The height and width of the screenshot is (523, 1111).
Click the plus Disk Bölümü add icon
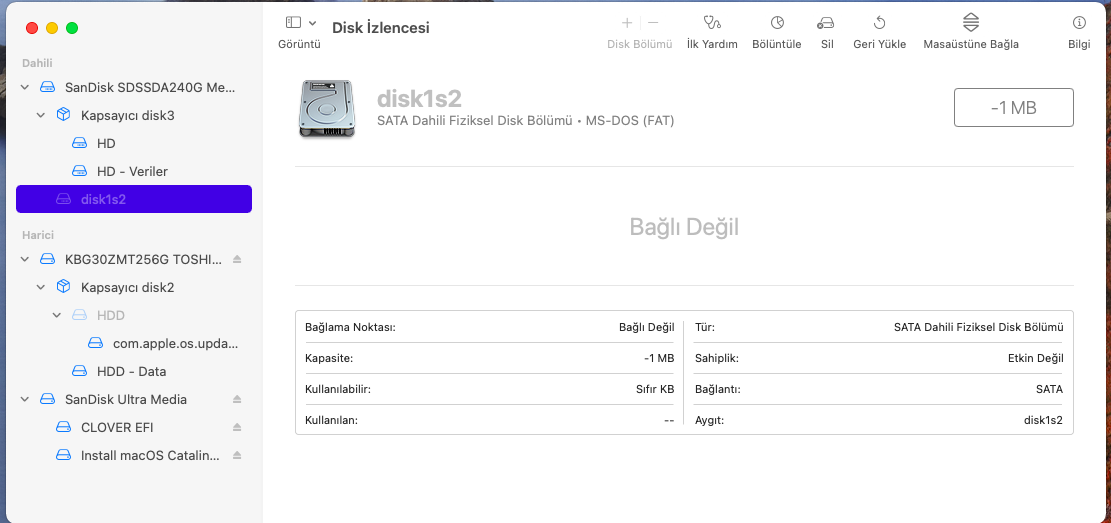click(x=627, y=22)
